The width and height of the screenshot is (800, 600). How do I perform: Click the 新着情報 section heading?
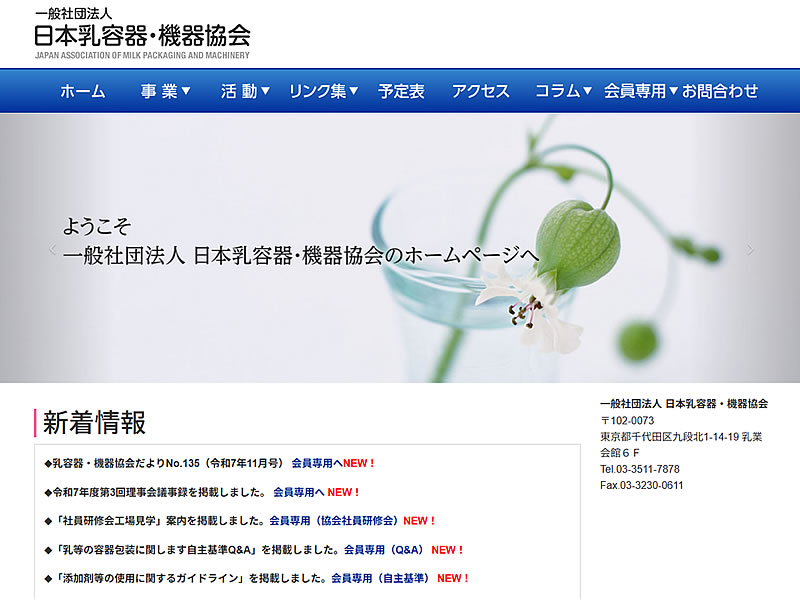point(96,422)
